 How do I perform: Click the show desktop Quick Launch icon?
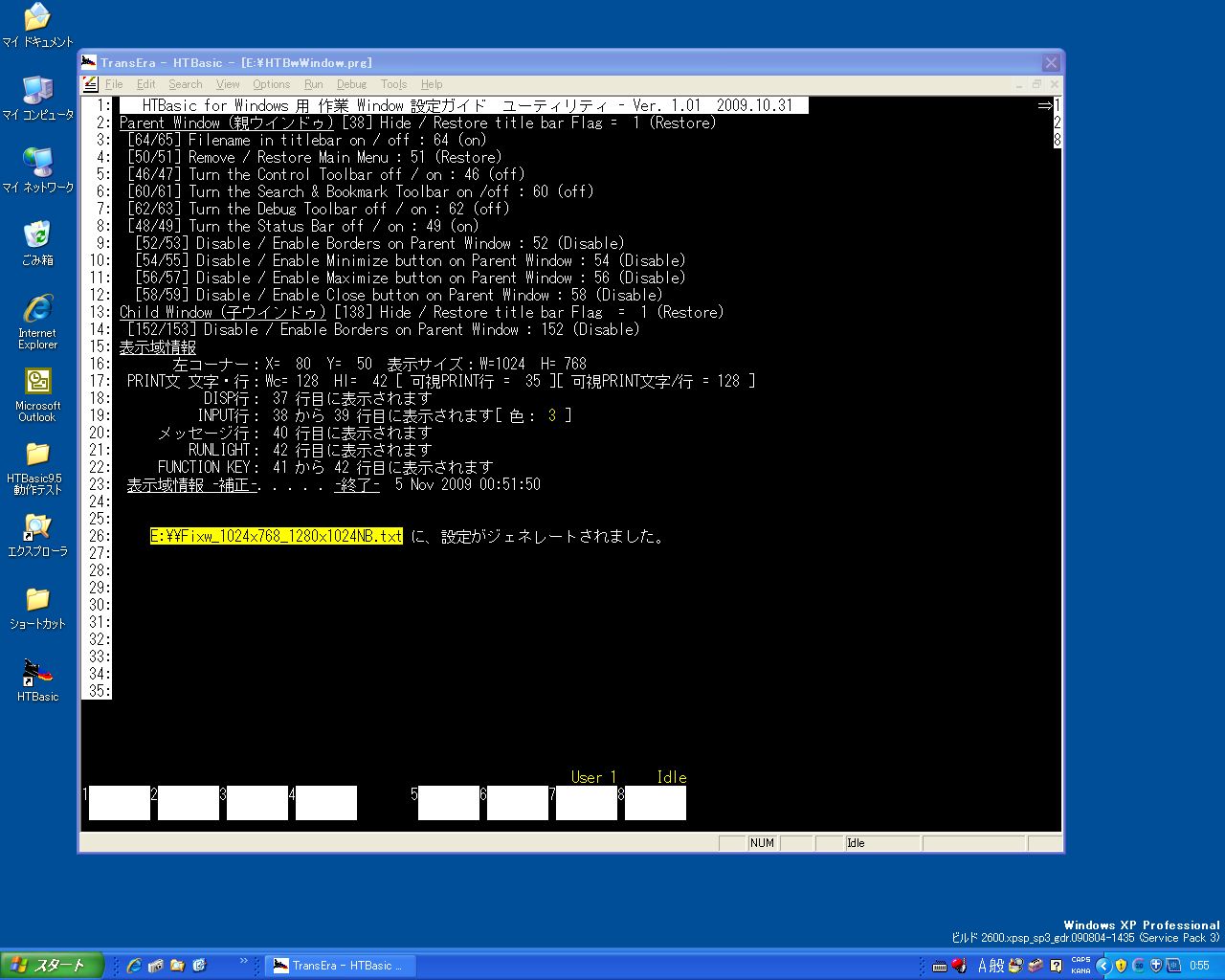[199, 966]
